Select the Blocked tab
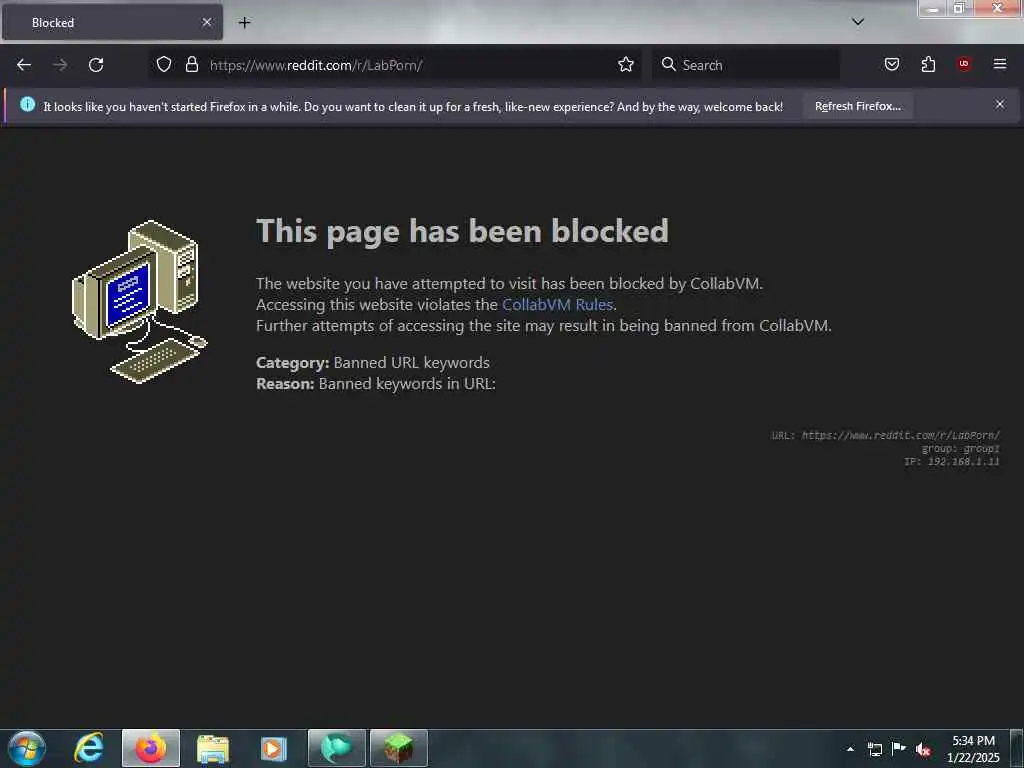The image size is (1024, 768). 112,22
